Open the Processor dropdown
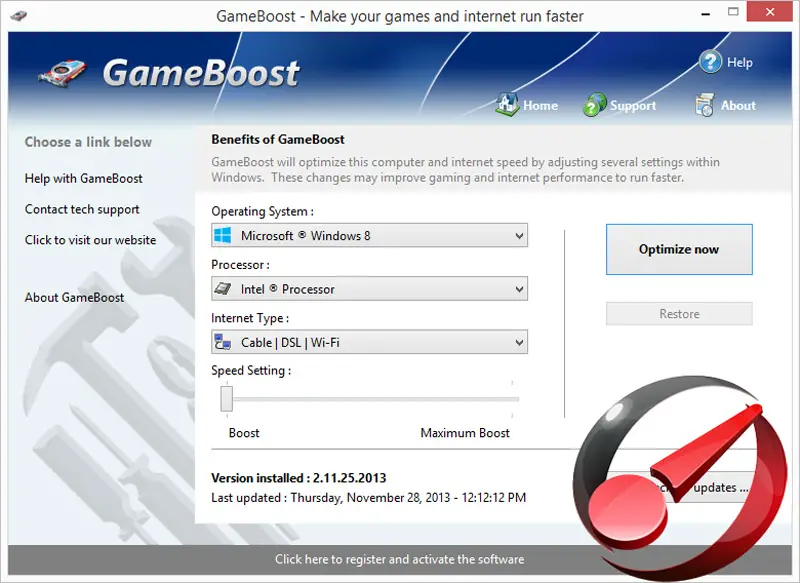This screenshot has height=583, width=800. pyautogui.click(x=369, y=289)
